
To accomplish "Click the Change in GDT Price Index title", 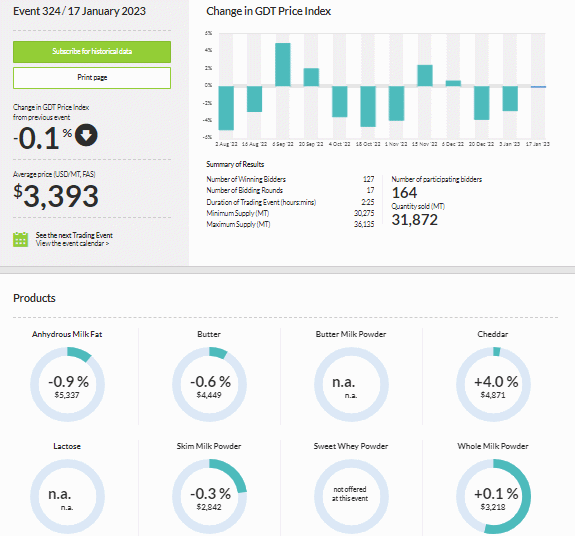I will [x=268, y=11].
